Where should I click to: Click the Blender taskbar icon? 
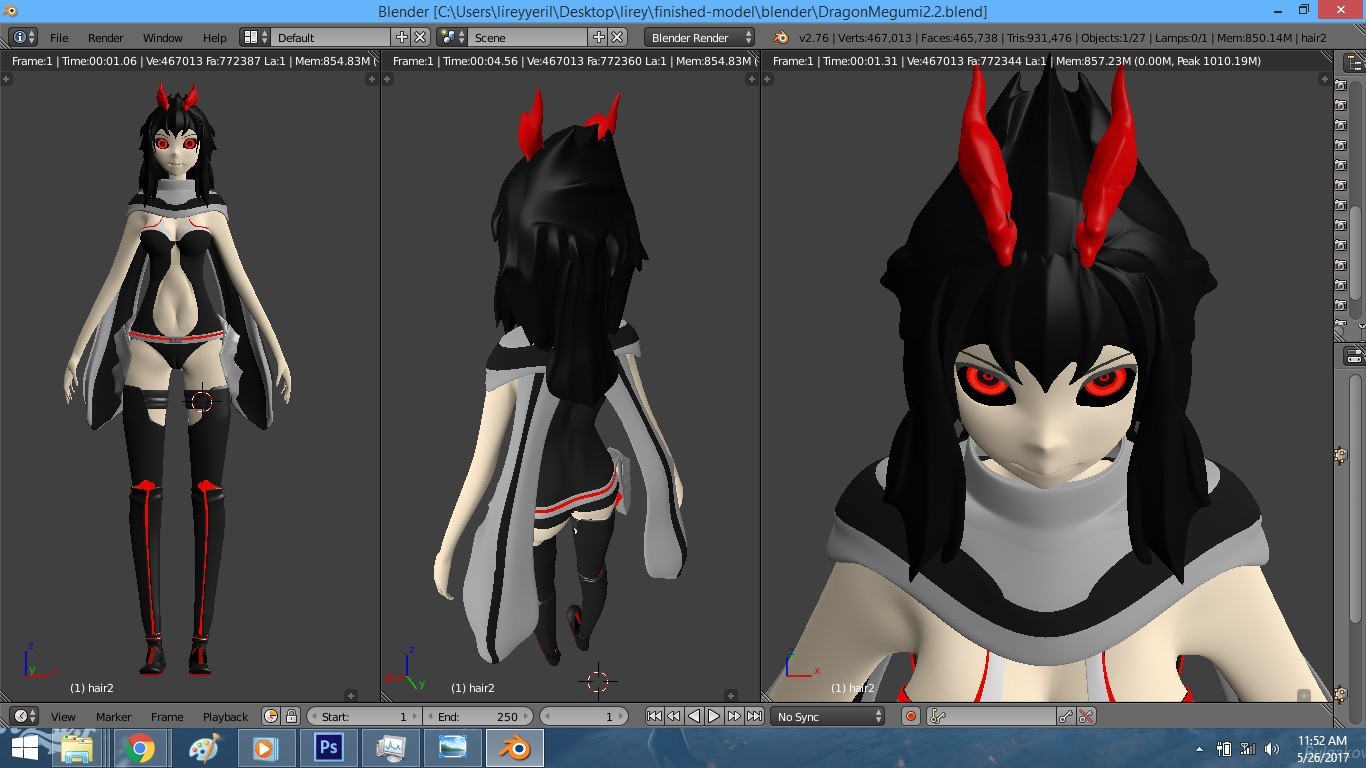[514, 748]
